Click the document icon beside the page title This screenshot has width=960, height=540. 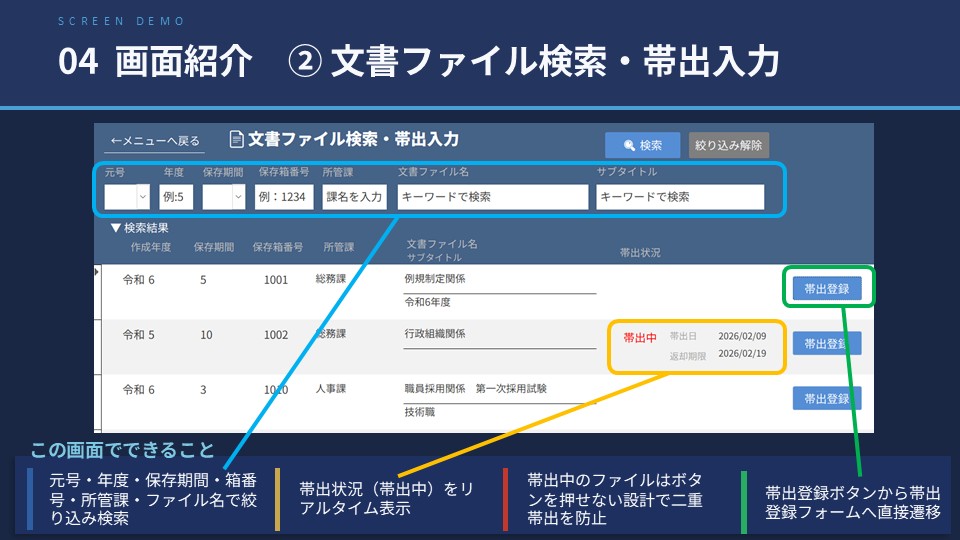[x=237, y=140]
